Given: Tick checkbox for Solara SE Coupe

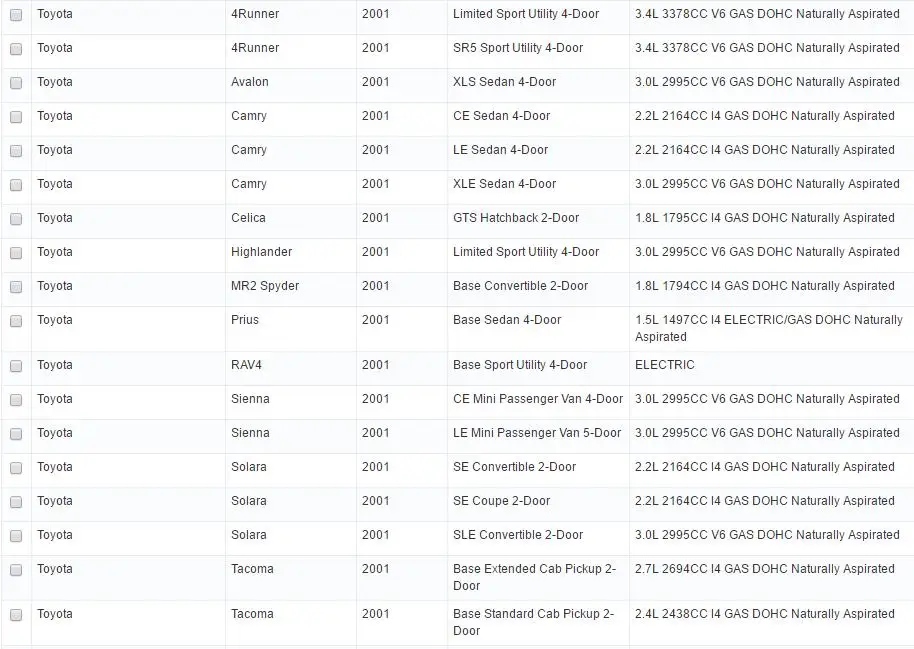Looking at the screenshot, I should point(16,501).
